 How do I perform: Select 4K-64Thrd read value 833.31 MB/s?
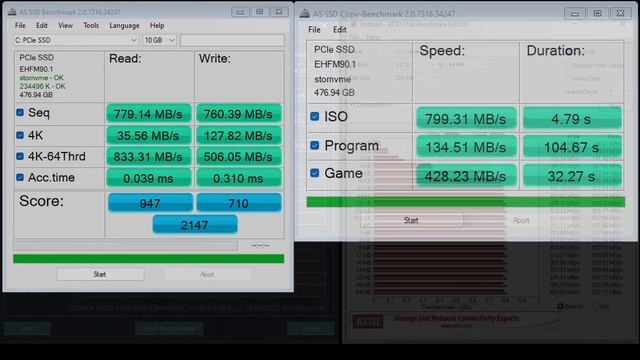tap(148, 157)
